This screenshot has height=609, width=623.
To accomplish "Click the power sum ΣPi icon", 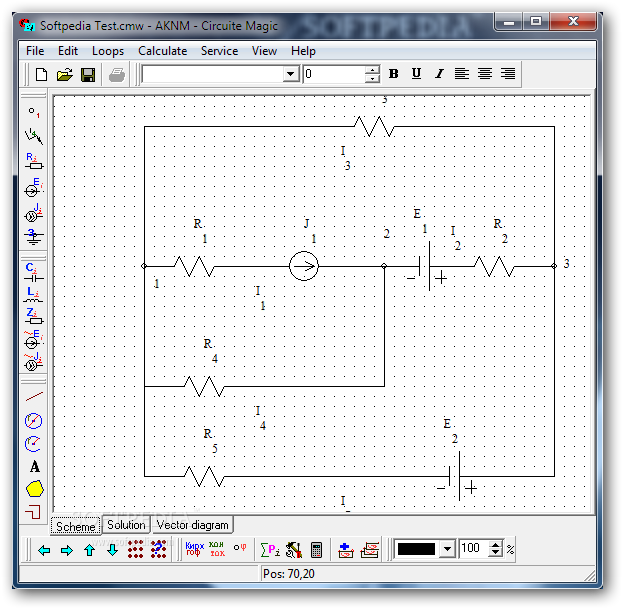I will point(270,550).
